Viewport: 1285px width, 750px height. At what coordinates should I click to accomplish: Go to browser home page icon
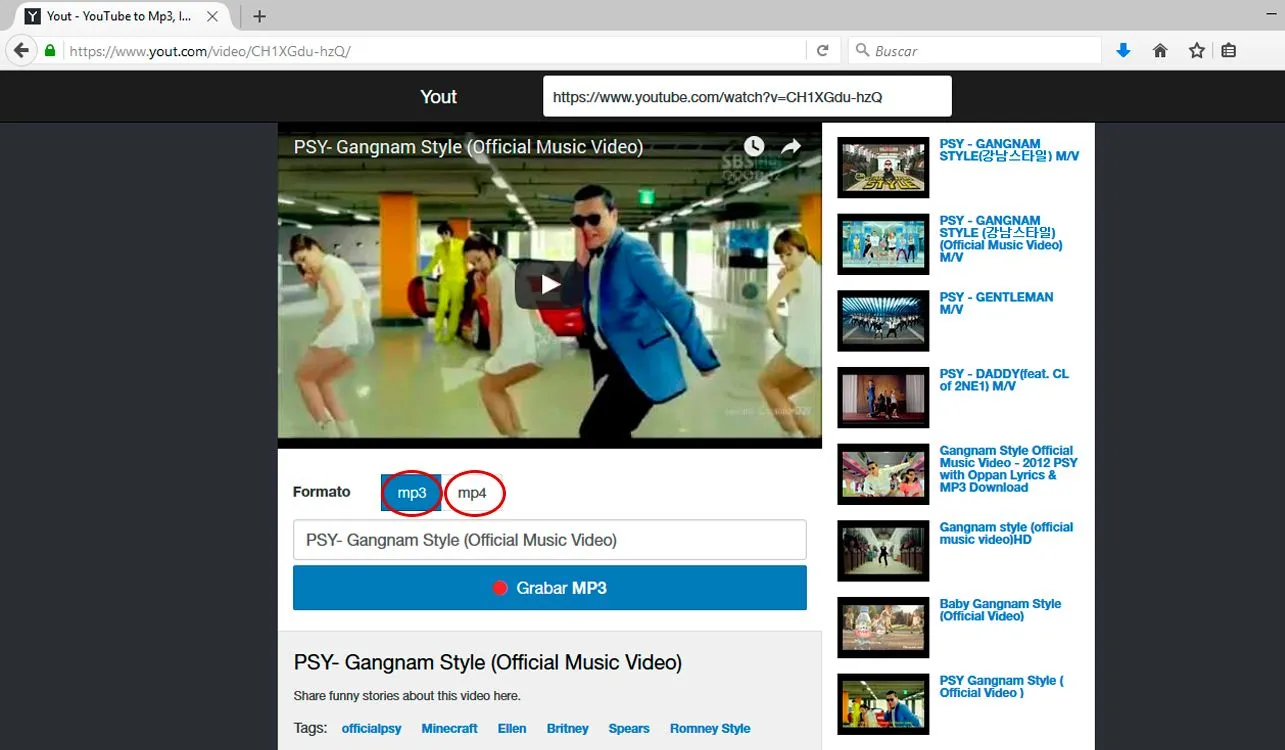pos(1160,50)
